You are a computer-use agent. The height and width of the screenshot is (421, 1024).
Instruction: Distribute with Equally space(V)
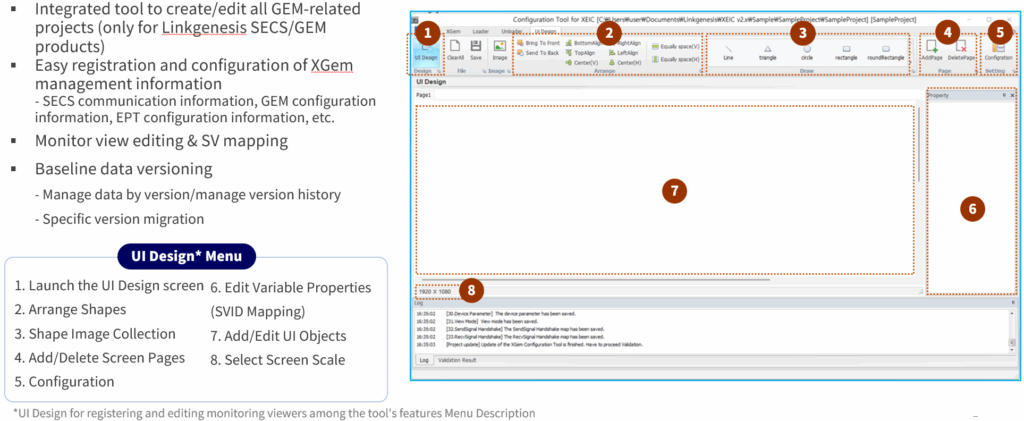675,47
